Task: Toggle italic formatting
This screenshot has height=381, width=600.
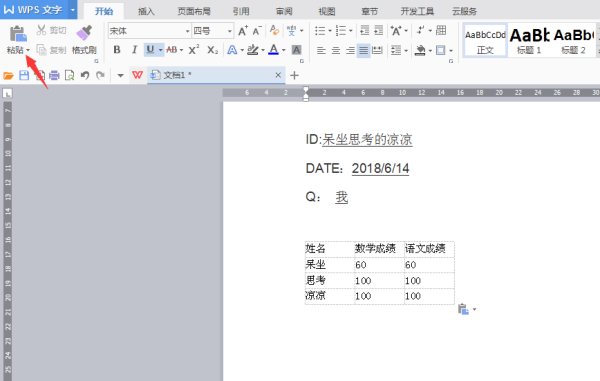Action: (x=134, y=50)
